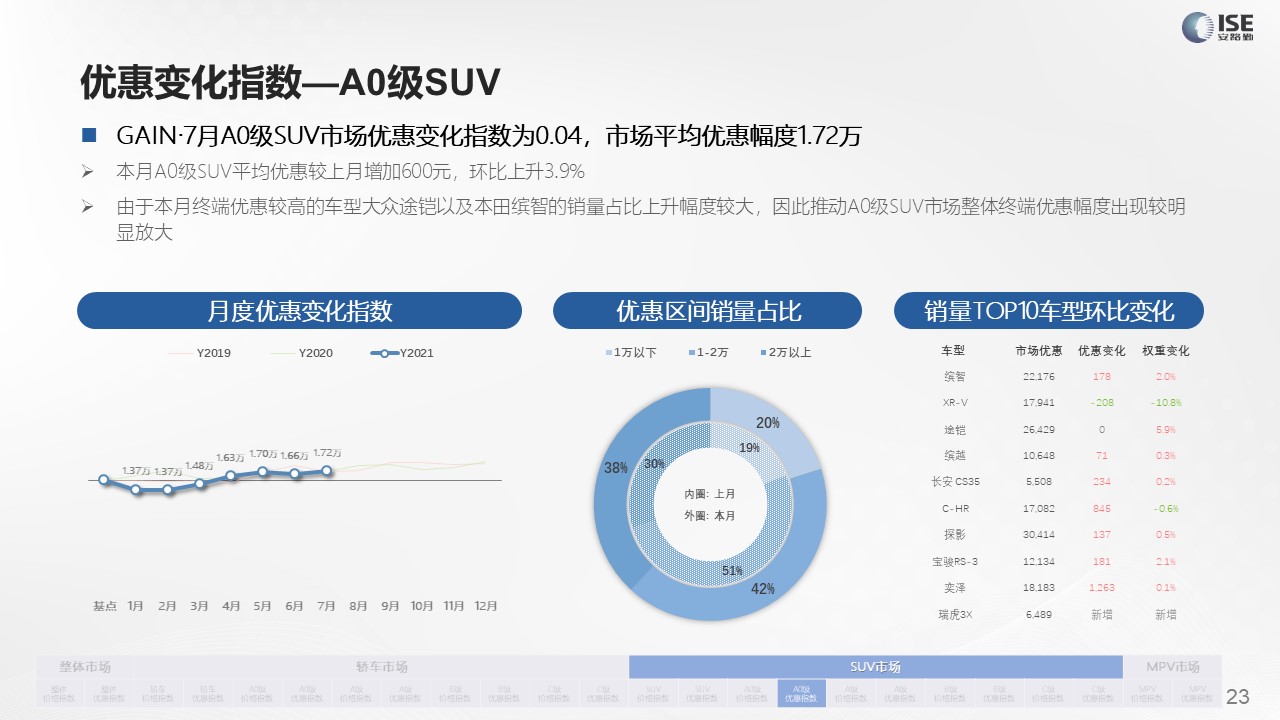This screenshot has height=720, width=1280.
Task: Open the SUV市场 navigation tab
Action: [874, 667]
